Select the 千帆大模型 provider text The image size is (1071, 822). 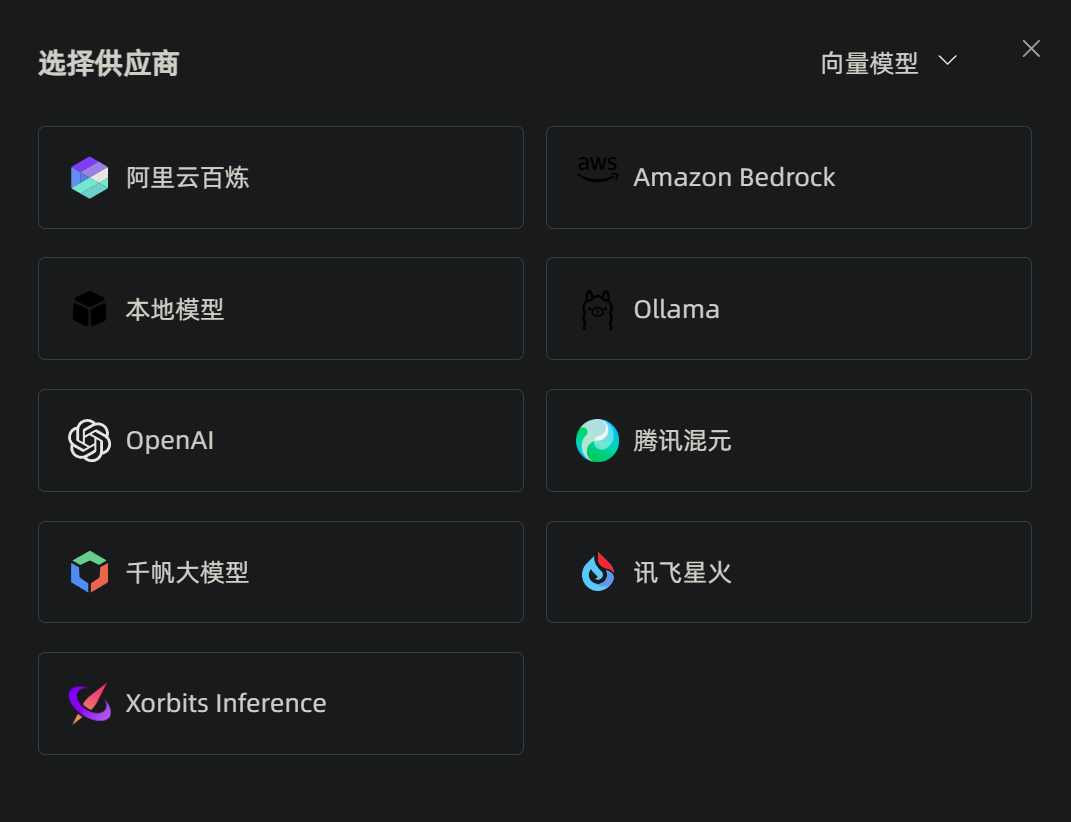[x=187, y=573]
